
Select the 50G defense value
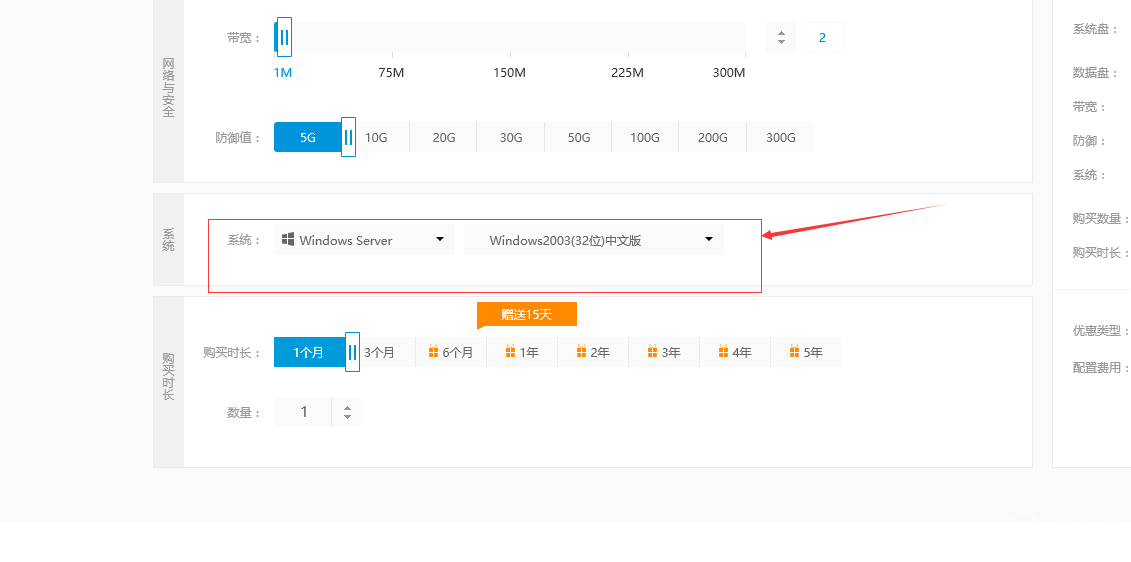[x=579, y=138]
